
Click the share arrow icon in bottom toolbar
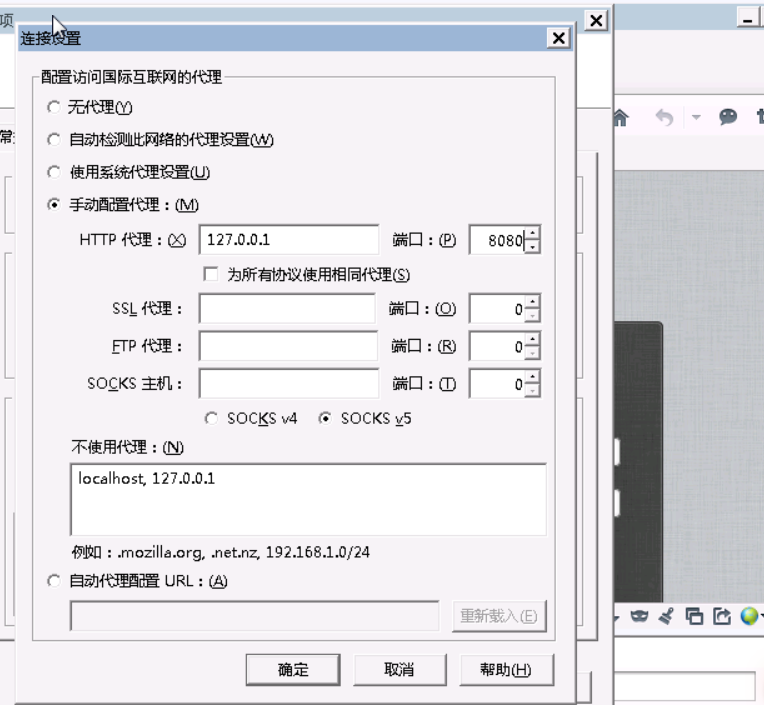coord(722,616)
